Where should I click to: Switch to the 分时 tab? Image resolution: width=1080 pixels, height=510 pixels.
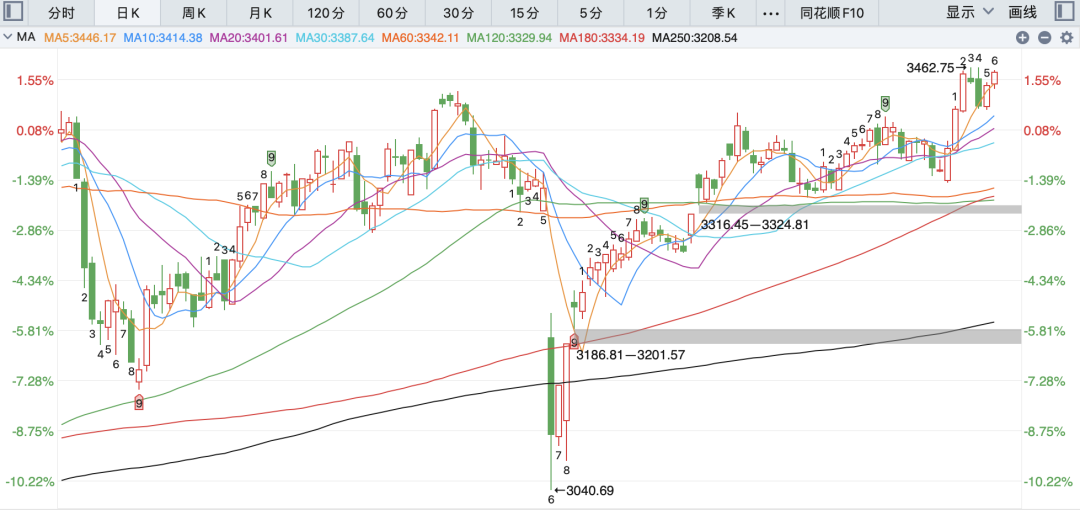coord(62,13)
